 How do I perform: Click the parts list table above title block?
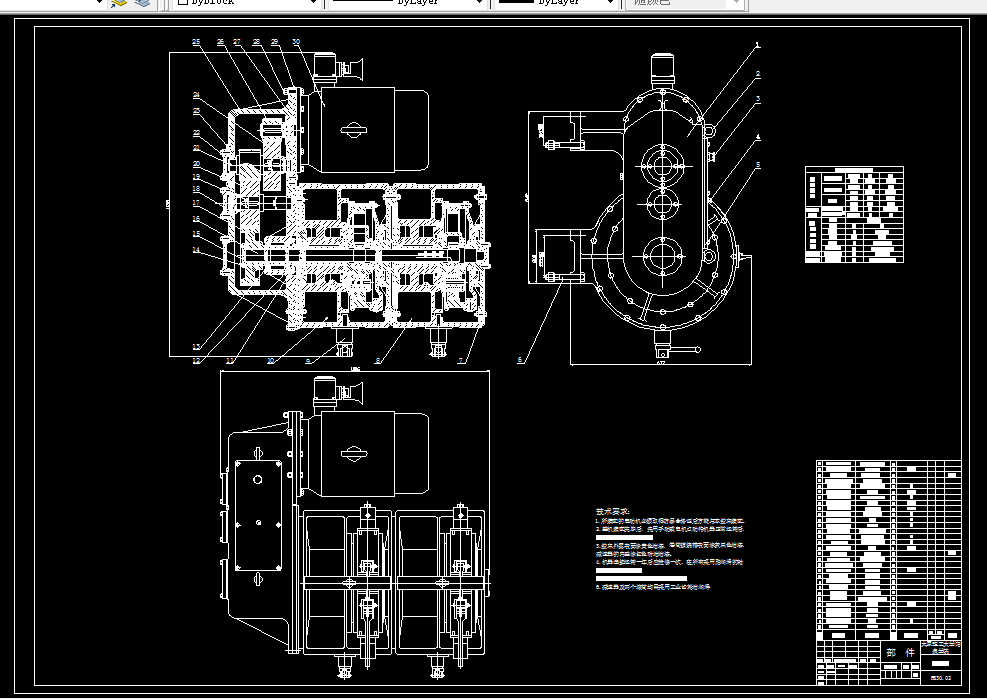(x=889, y=550)
